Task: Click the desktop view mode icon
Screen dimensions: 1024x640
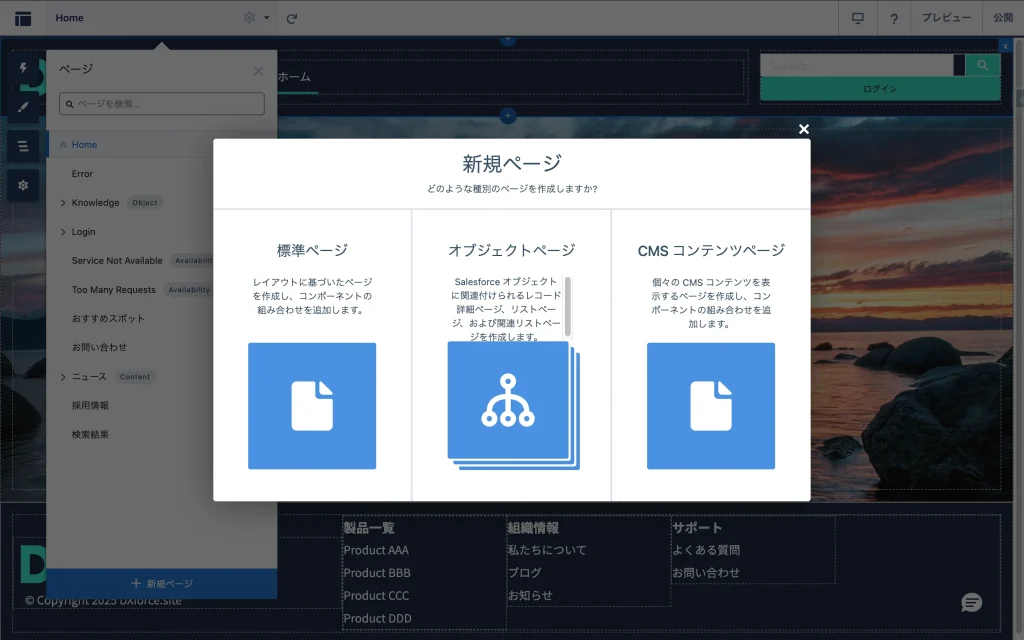Action: click(x=857, y=18)
